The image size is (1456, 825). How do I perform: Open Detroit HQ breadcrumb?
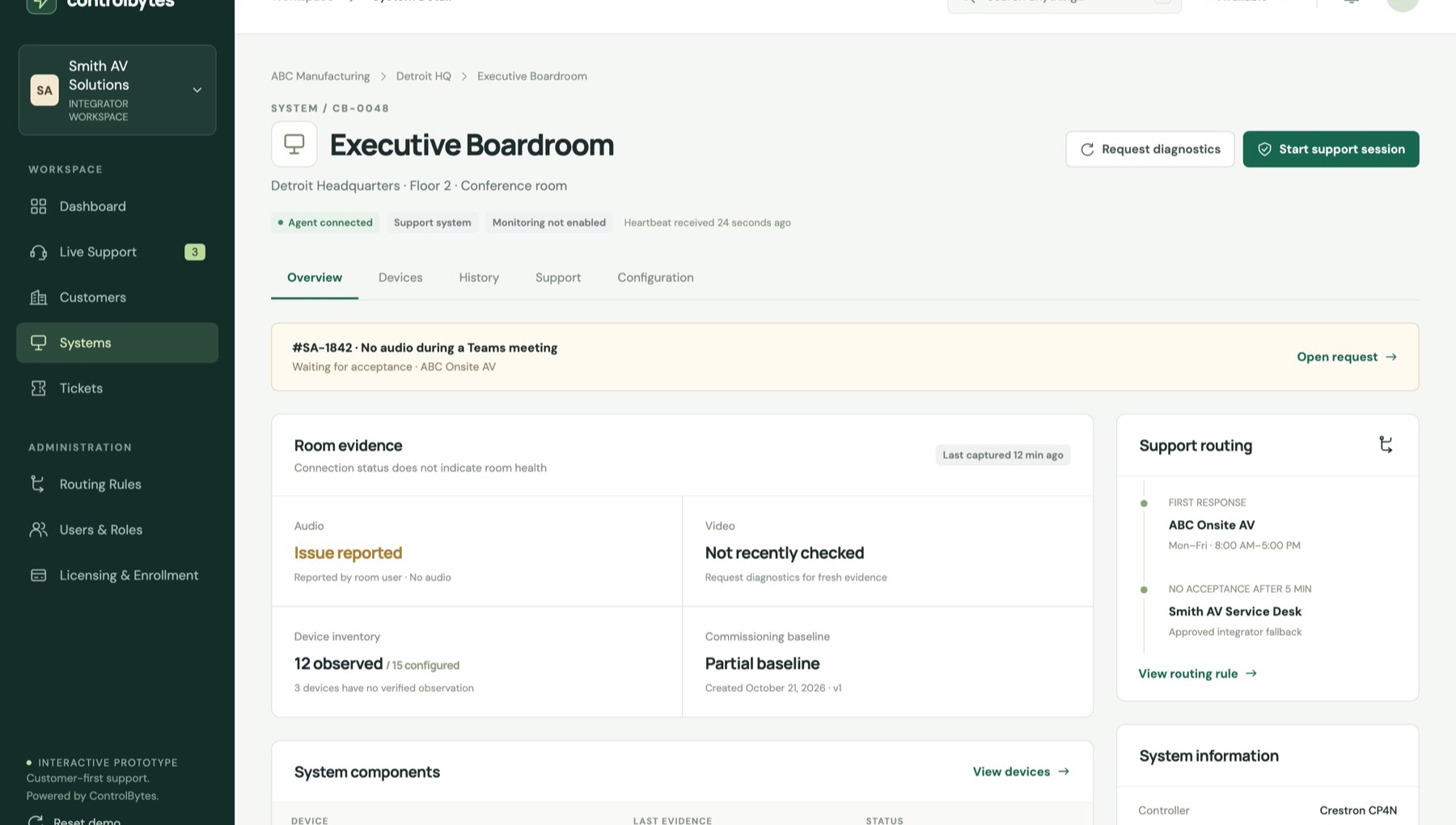(424, 76)
